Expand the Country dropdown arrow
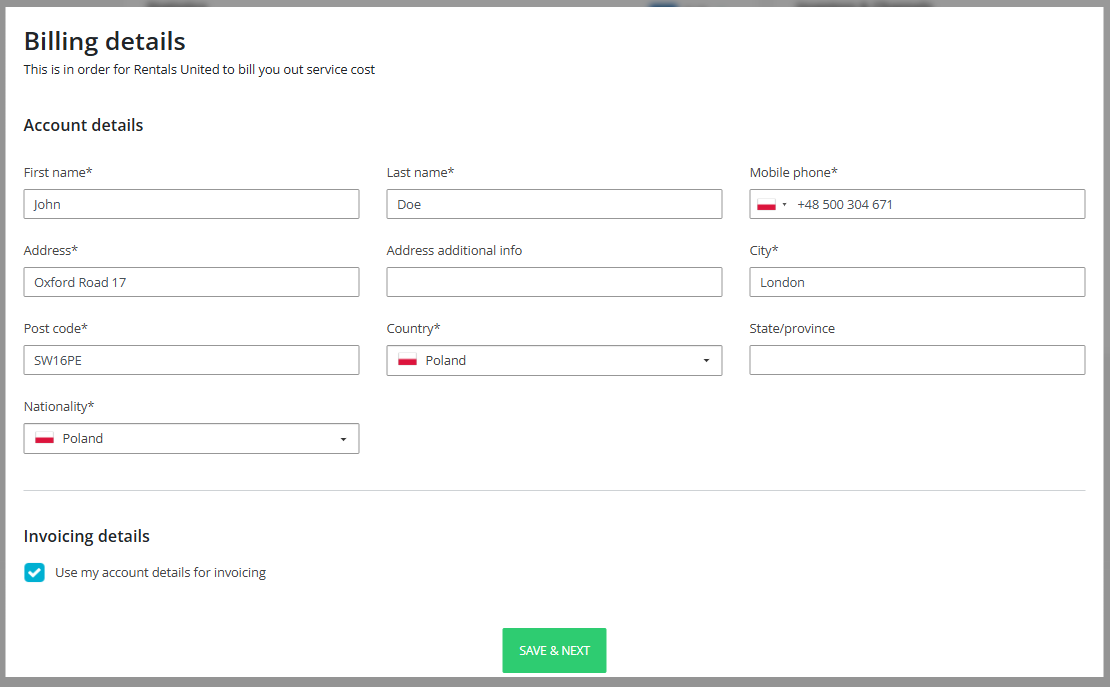1110x687 pixels. point(706,361)
